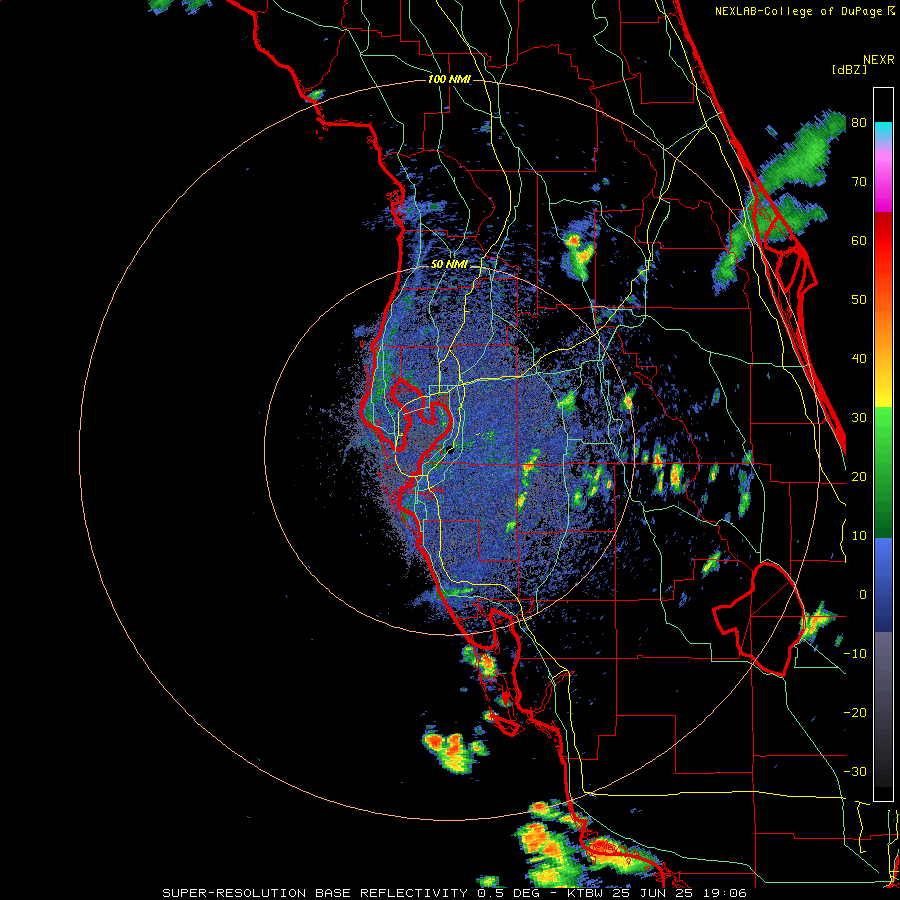Click the 30 dBZ value on the legend
Viewport: 900px width, 900px height.
click(859, 418)
